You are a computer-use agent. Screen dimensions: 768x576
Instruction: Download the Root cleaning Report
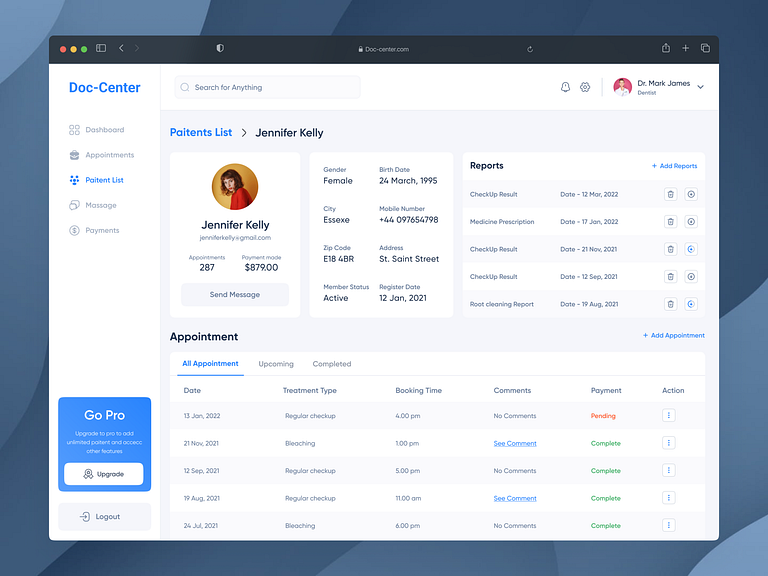tap(691, 304)
